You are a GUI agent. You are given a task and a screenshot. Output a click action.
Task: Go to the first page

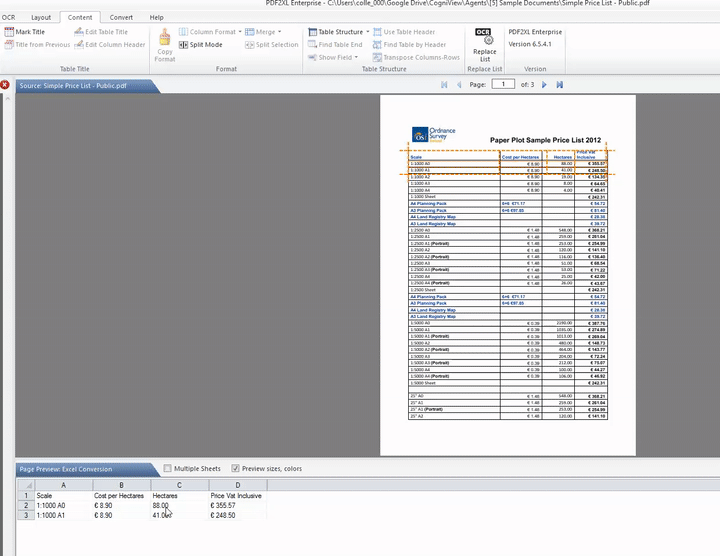pos(444,86)
